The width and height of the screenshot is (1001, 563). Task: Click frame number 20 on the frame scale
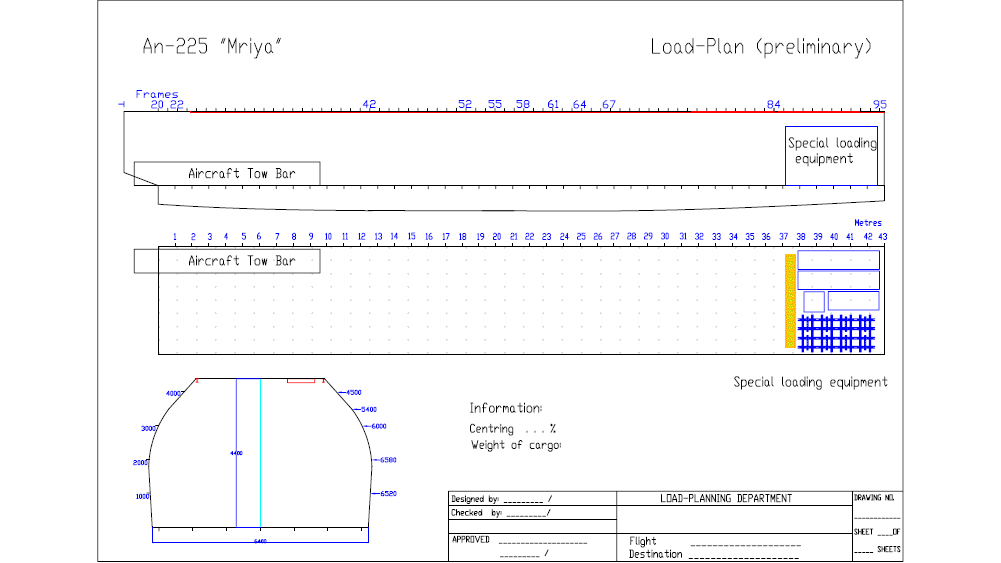[x=157, y=105]
